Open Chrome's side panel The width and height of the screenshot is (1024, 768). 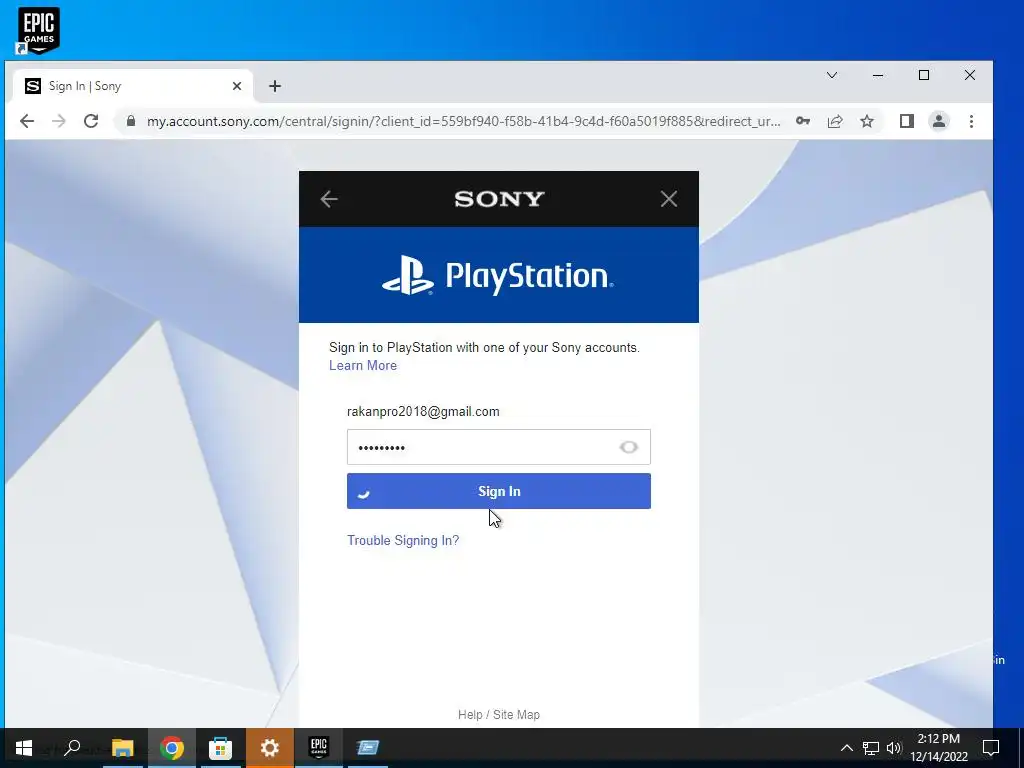click(x=906, y=121)
